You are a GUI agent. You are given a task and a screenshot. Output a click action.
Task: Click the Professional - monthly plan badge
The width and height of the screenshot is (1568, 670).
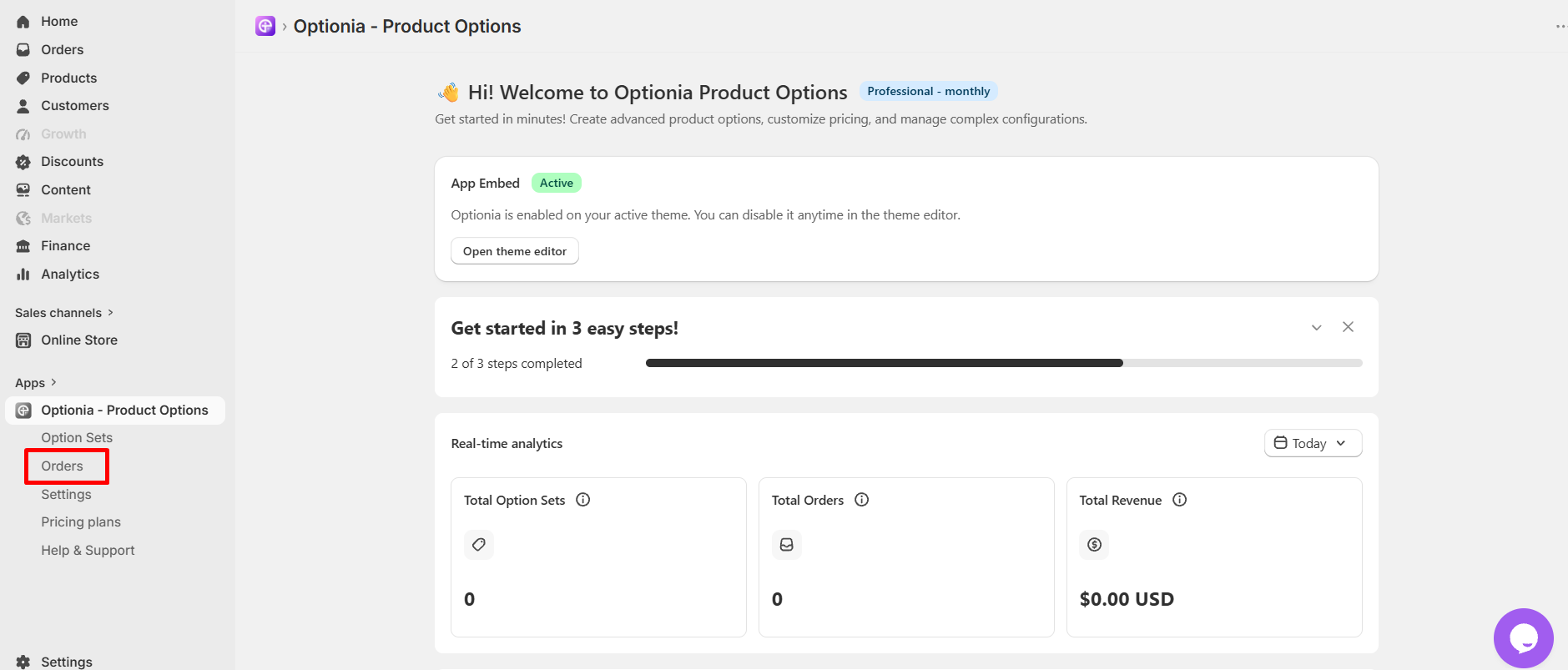click(x=929, y=92)
